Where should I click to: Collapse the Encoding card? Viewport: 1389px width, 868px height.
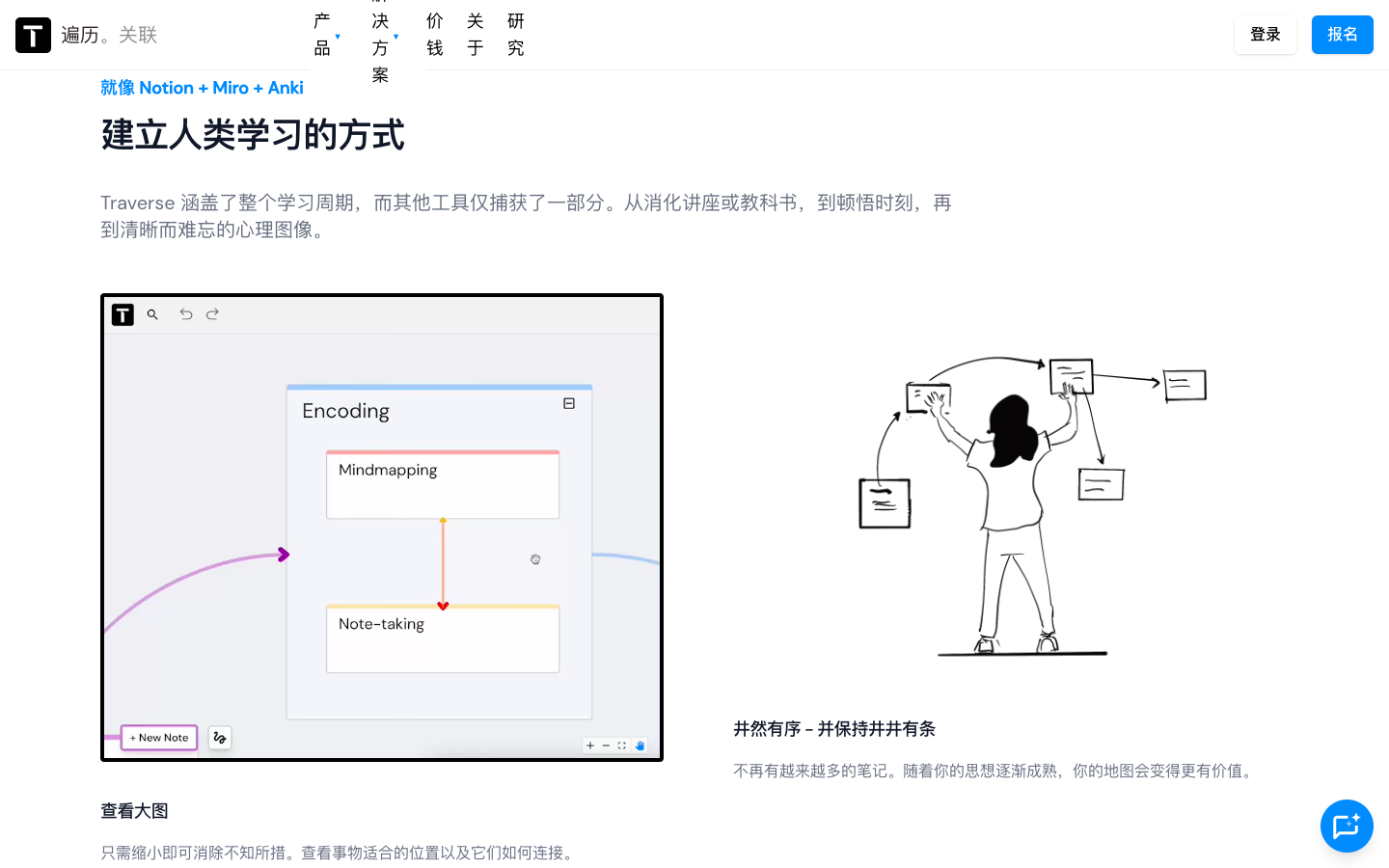569,404
